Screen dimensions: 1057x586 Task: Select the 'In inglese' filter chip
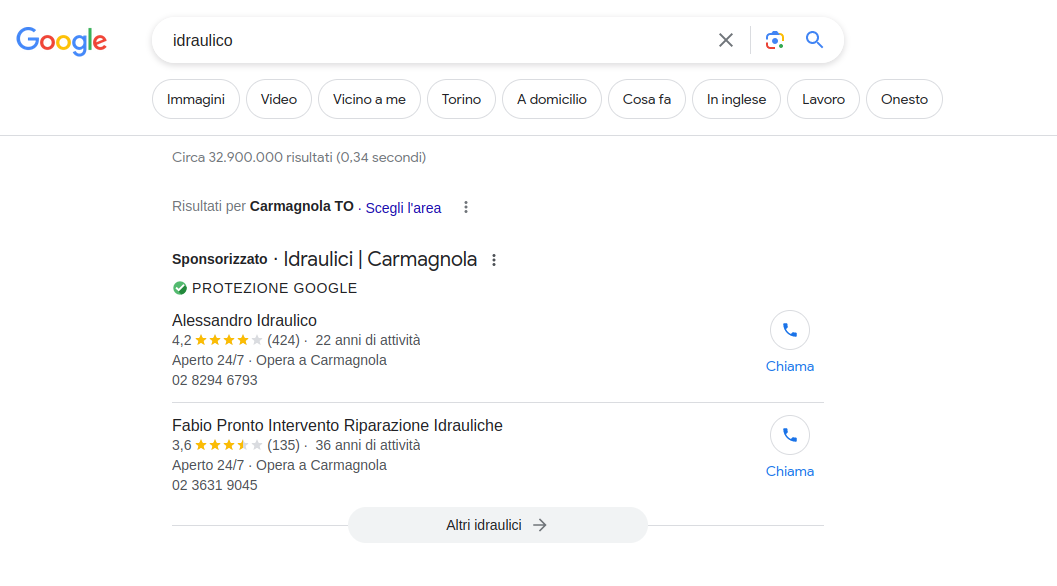[x=736, y=99]
